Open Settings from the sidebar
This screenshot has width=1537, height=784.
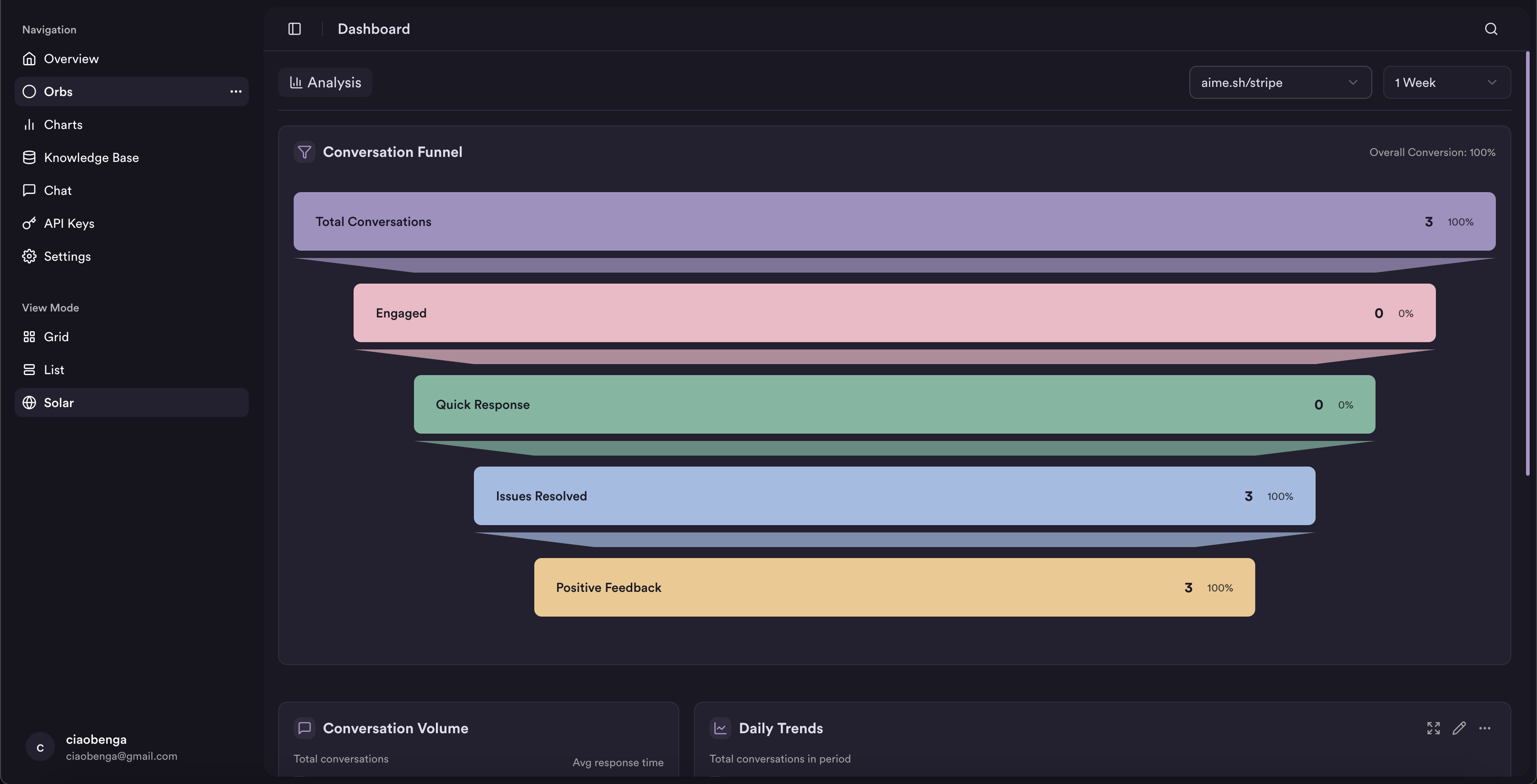pos(67,257)
